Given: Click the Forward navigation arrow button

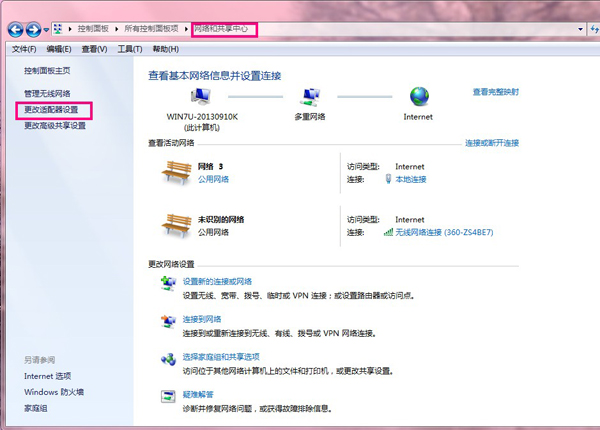Looking at the screenshot, I should (x=32, y=29).
